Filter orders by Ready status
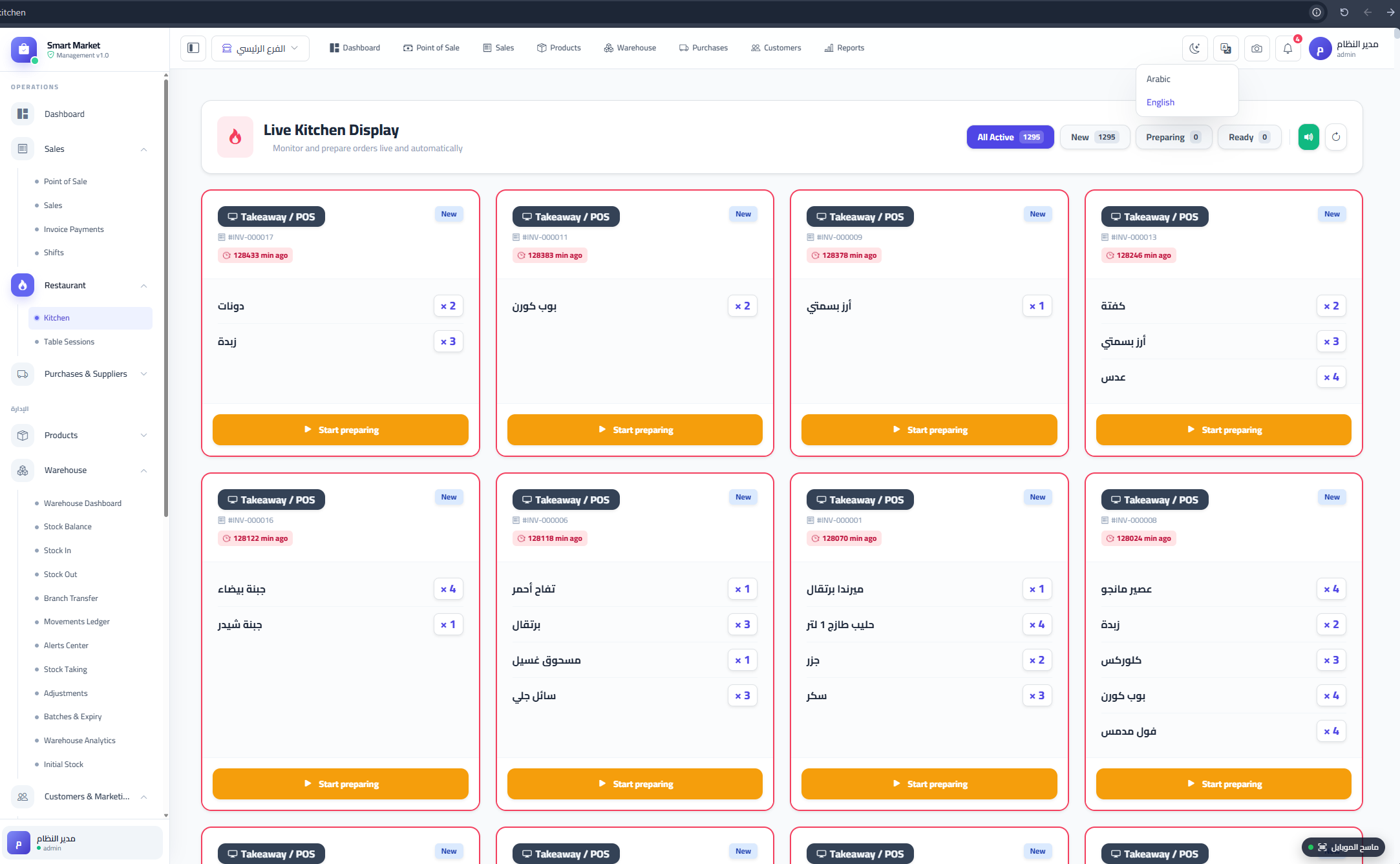This screenshot has width=1400, height=864. [x=1249, y=137]
